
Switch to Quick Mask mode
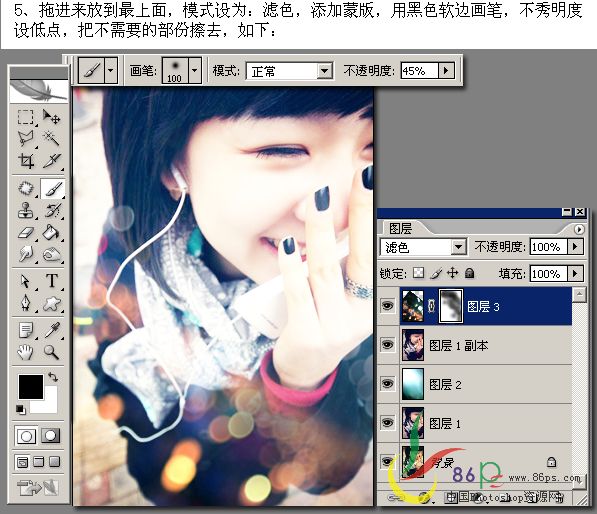pyautogui.click(x=51, y=436)
